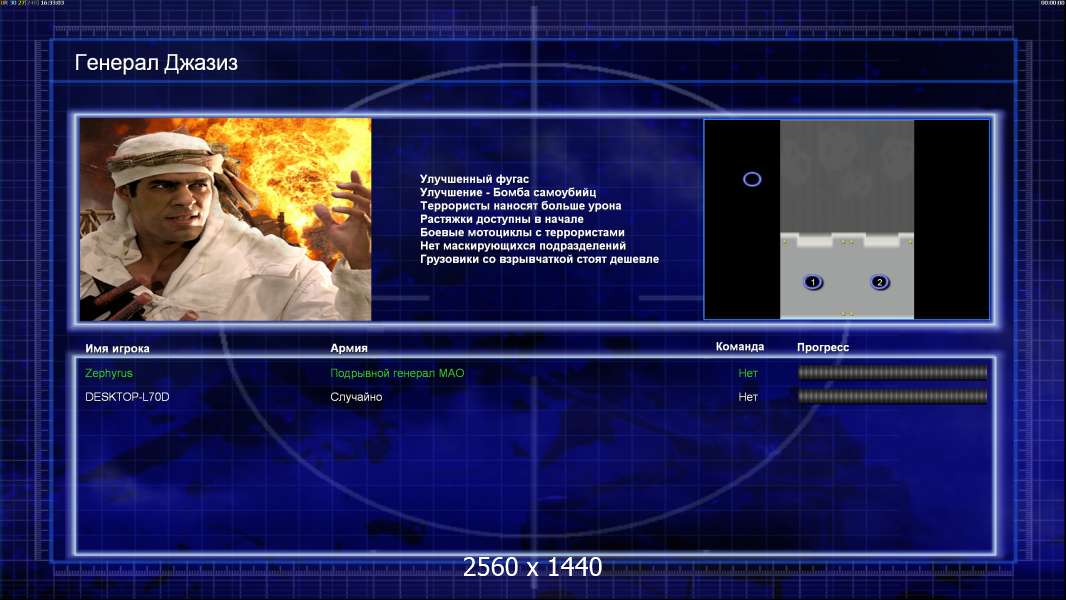The width and height of the screenshot is (1066, 600).
Task: Click the General Juhziz portrait image
Action: tap(226, 219)
